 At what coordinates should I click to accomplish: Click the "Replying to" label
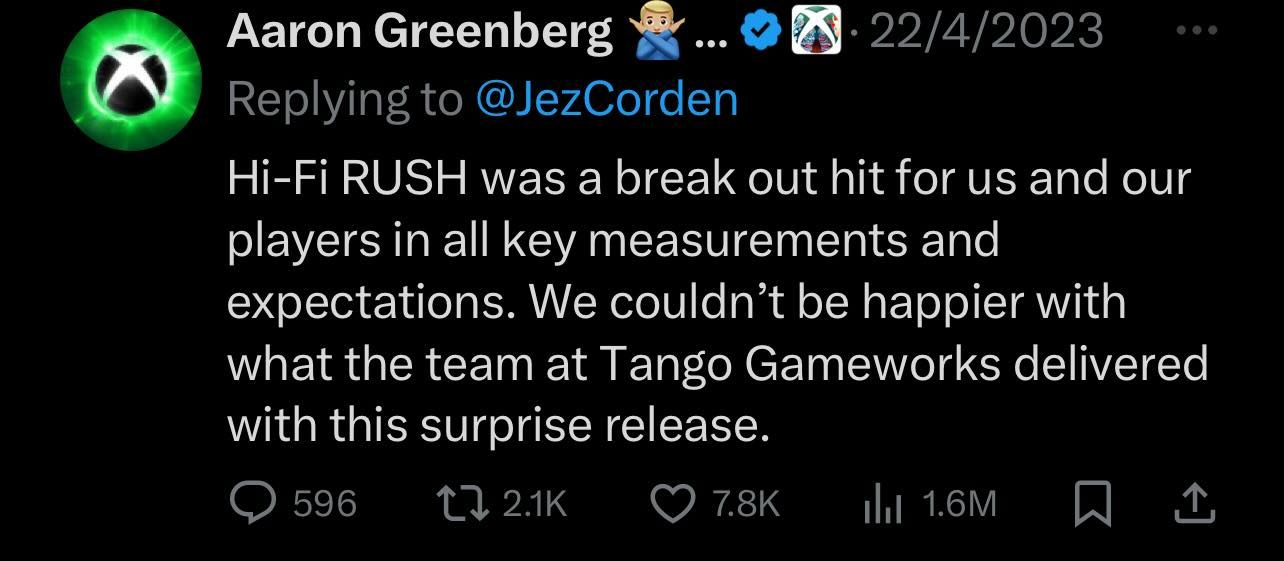tap(345, 98)
